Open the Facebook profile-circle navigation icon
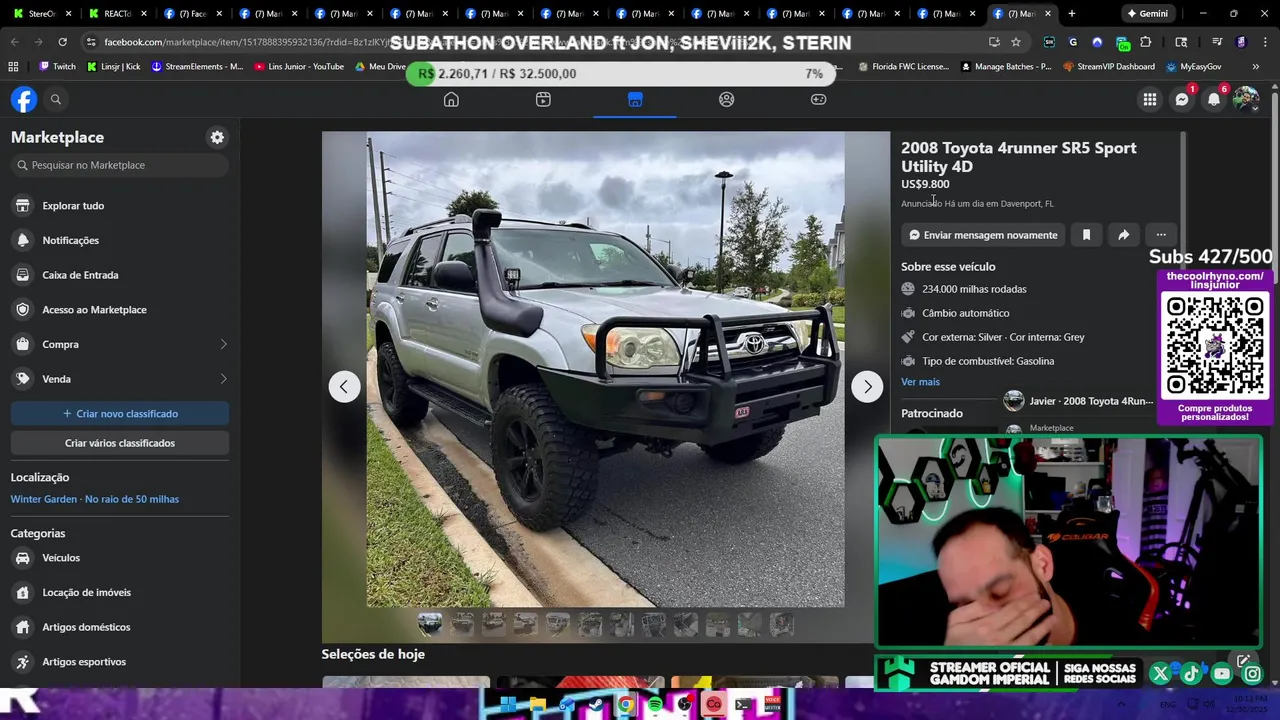Viewport: 1280px width, 720px height. [x=727, y=99]
